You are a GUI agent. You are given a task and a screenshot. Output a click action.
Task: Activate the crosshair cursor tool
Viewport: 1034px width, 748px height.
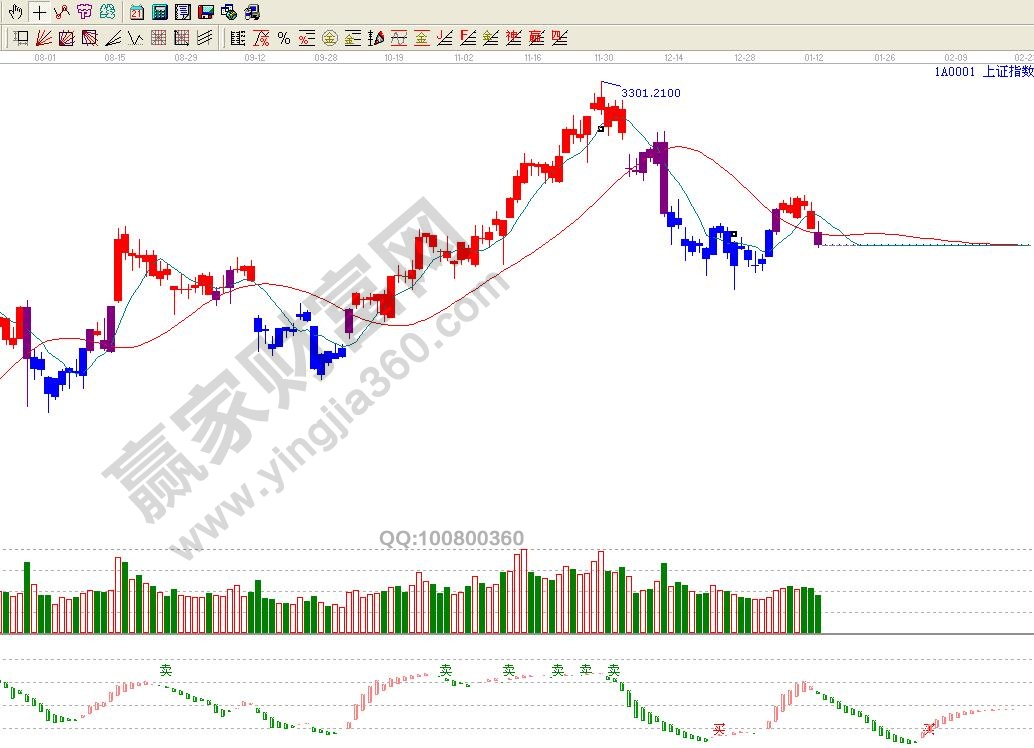tap(38, 12)
